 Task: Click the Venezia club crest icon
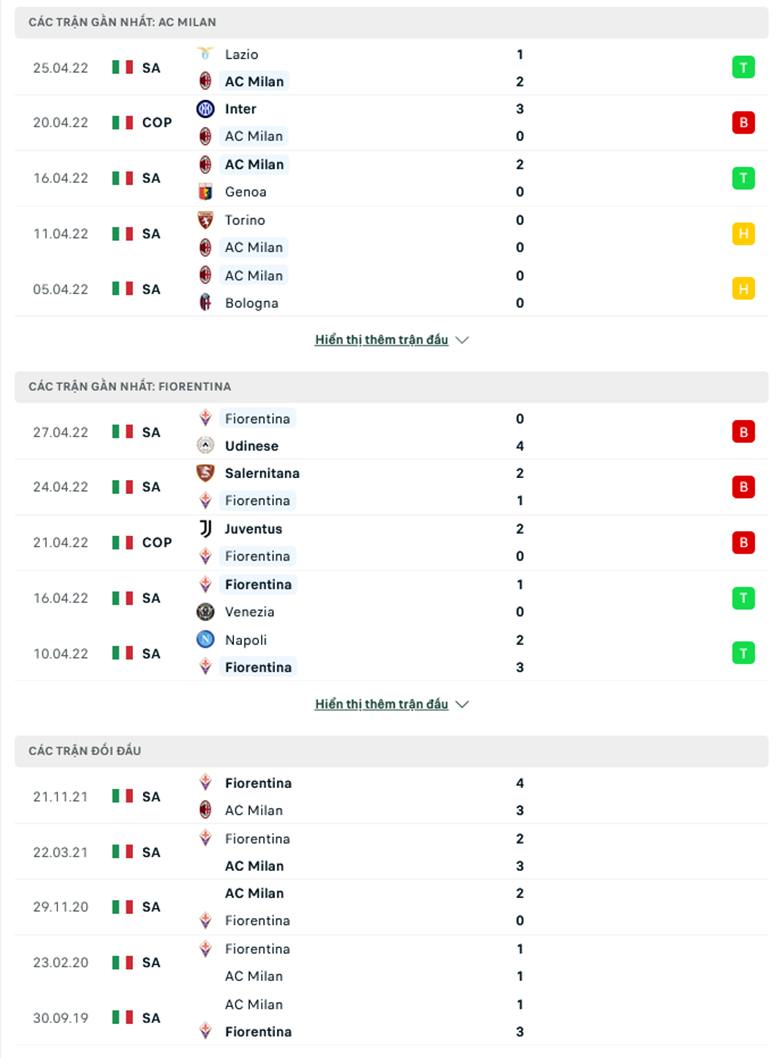pyautogui.click(x=205, y=611)
